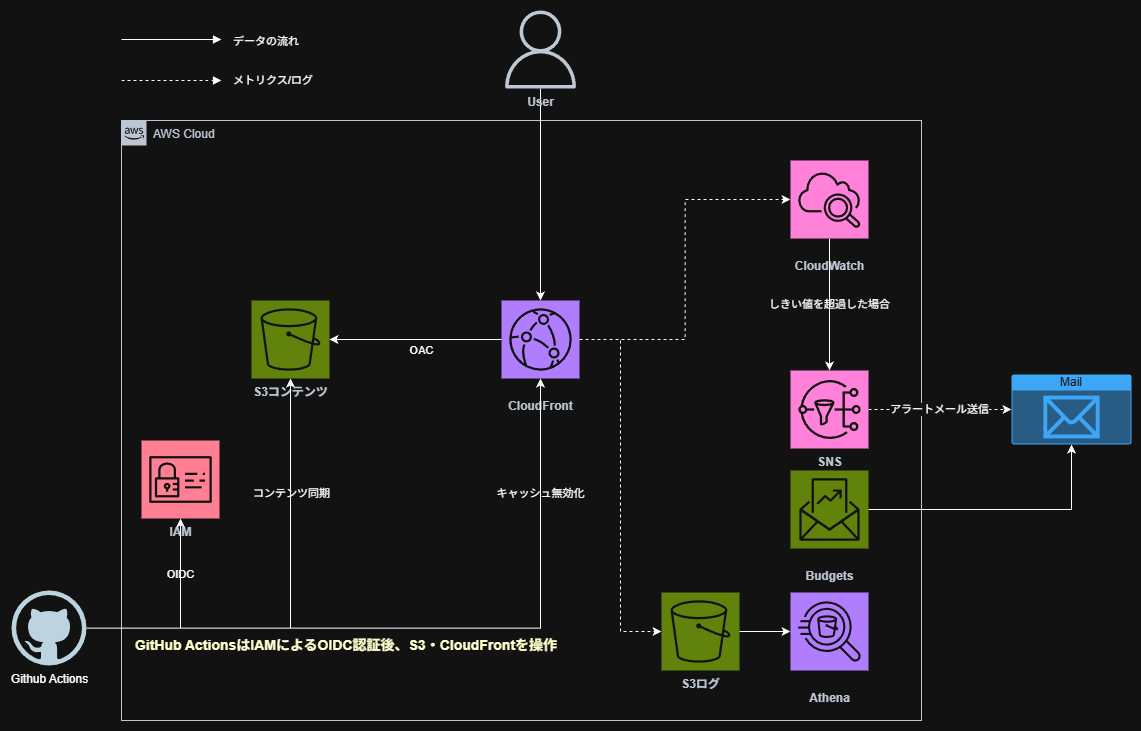Select the SNS icon
Image resolution: width=1141 pixels, height=731 pixels.
[829, 409]
